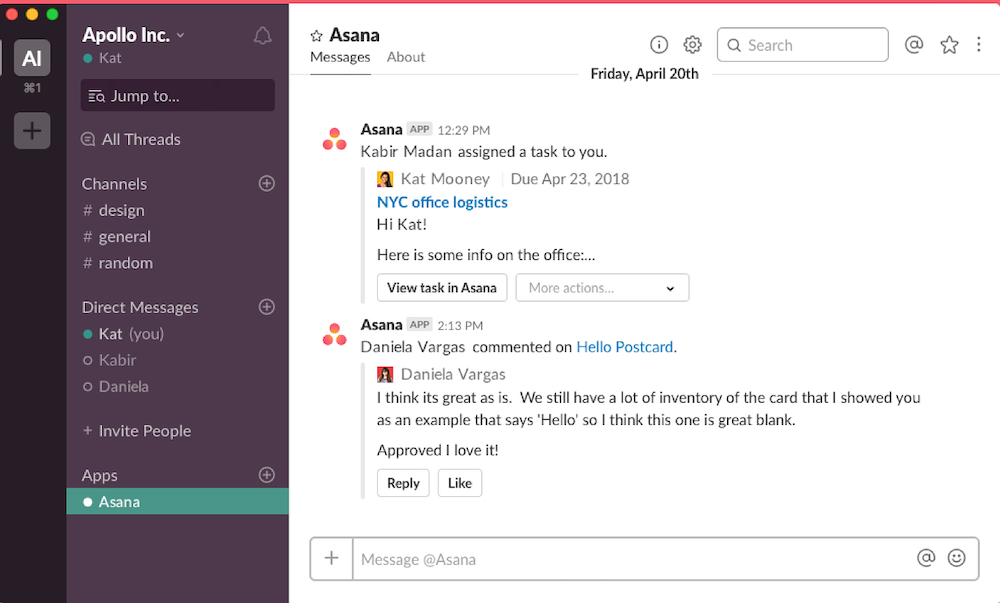Start a new direct message via plus icon

coord(267,307)
